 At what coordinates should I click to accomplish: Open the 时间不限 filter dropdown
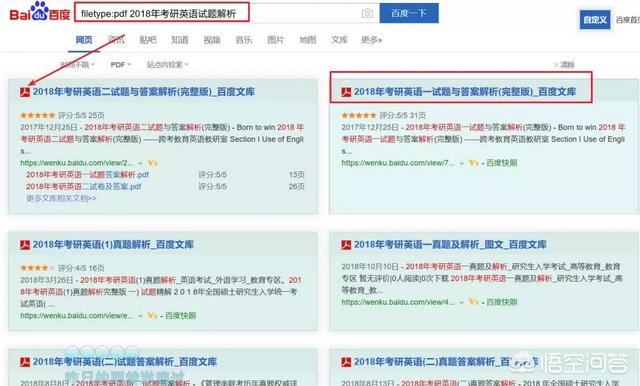[78, 64]
